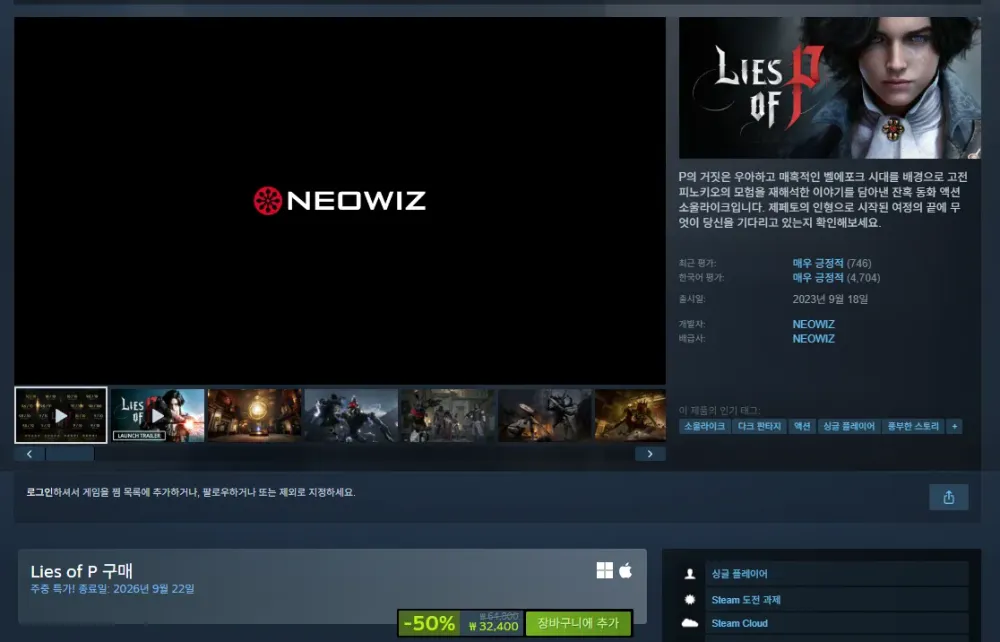This screenshot has width=1000, height=642.
Task: Click 장바구니에 추가 button
Action: point(578,623)
